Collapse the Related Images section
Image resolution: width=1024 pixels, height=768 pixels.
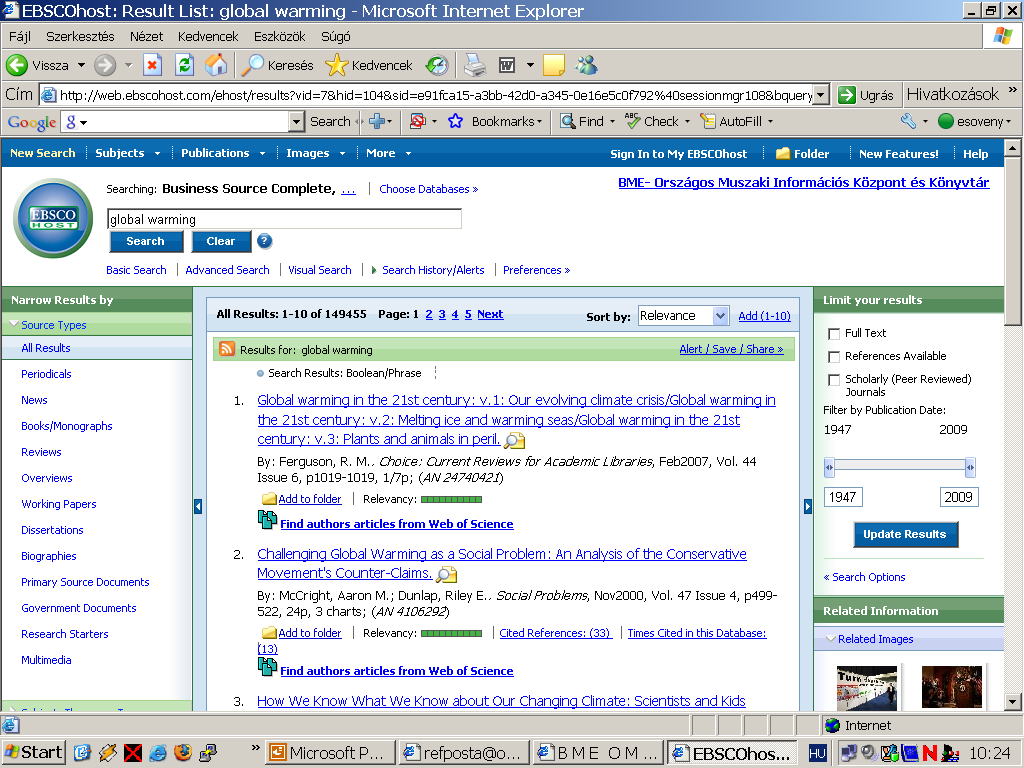tap(831, 639)
